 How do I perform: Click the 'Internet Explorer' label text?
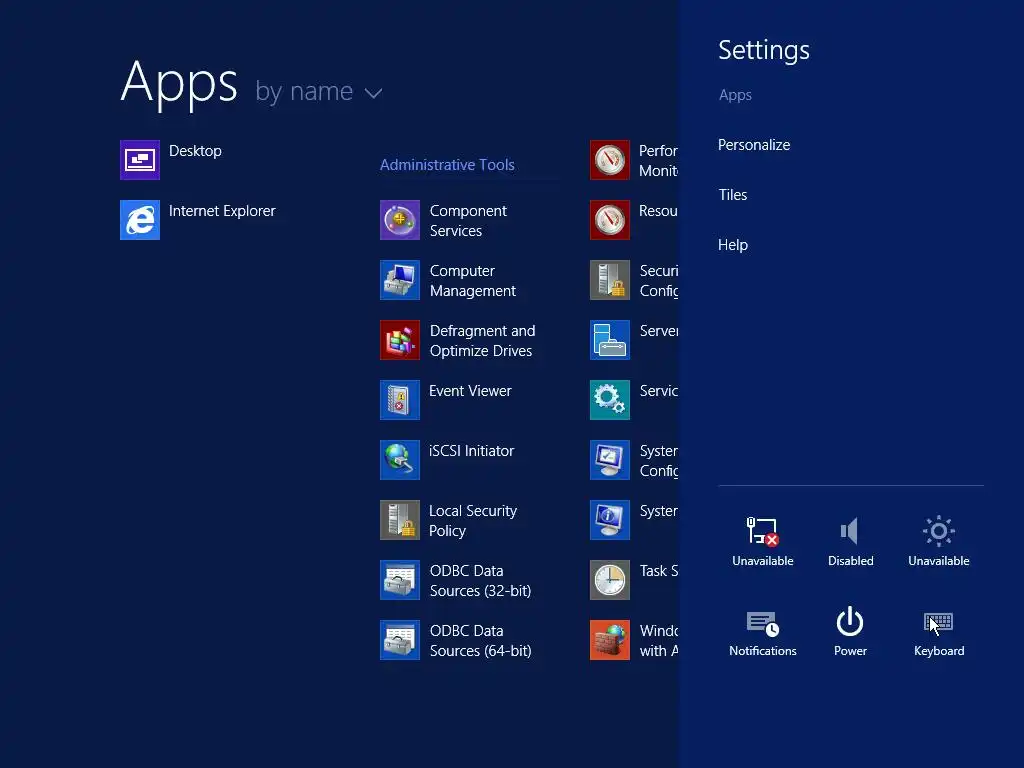[222, 211]
